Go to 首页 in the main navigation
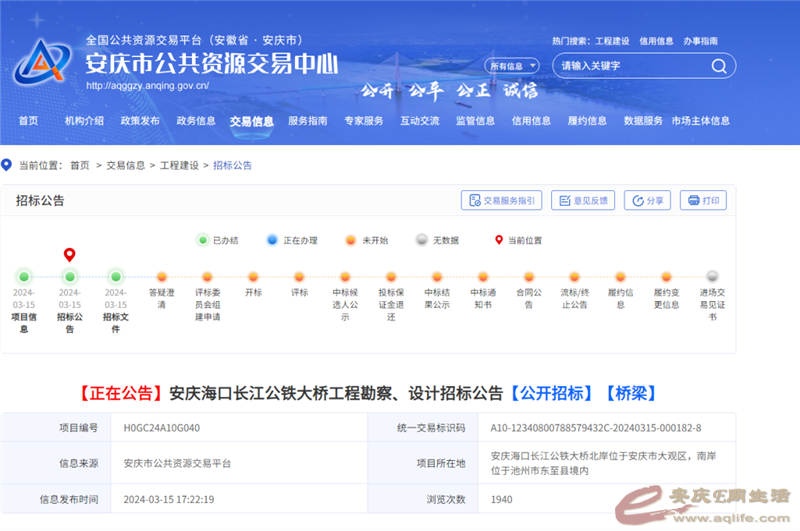Viewport: 800px width, 531px height. click(x=28, y=121)
